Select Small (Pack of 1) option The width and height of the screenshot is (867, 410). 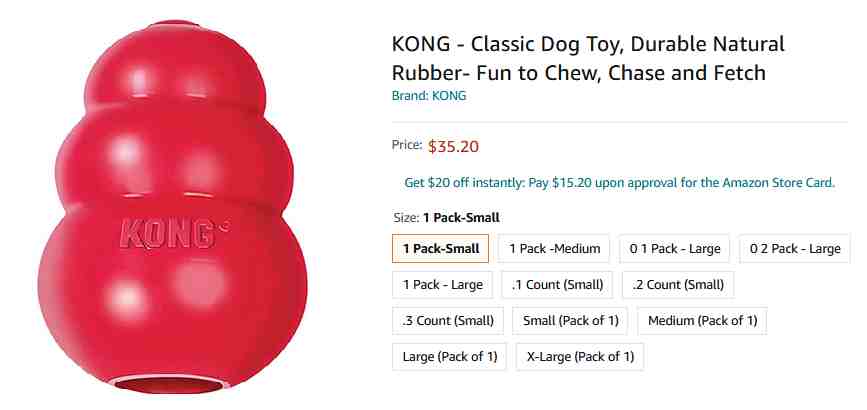[570, 320]
